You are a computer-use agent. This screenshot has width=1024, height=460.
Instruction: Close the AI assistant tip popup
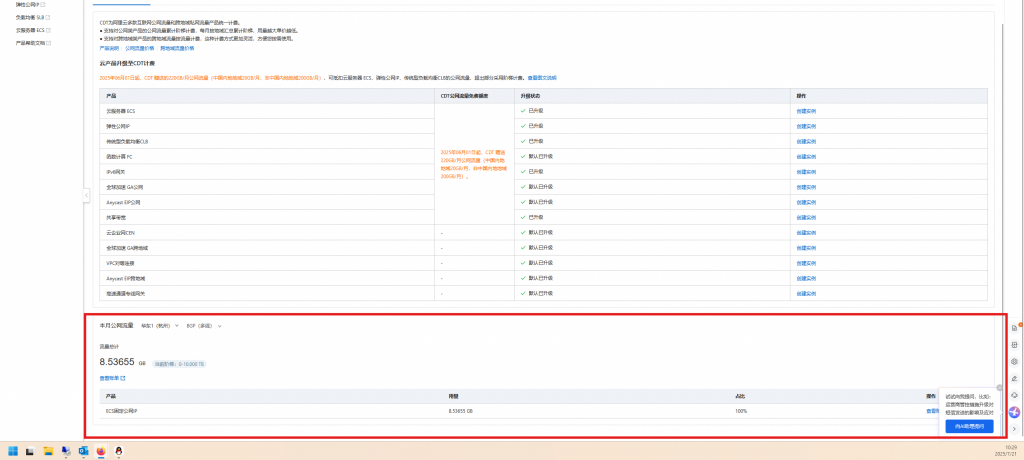[x=999, y=389]
